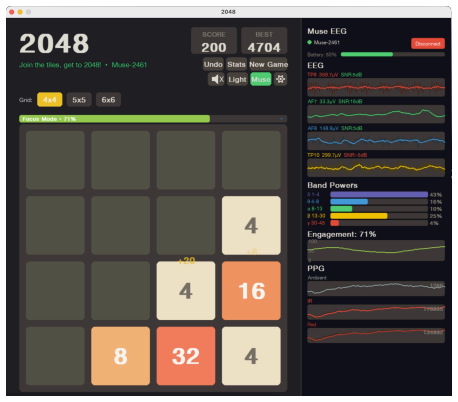This screenshot has width=458, height=402.
Task: Click the TP9 EEG waveform chart
Action: pos(376,87)
